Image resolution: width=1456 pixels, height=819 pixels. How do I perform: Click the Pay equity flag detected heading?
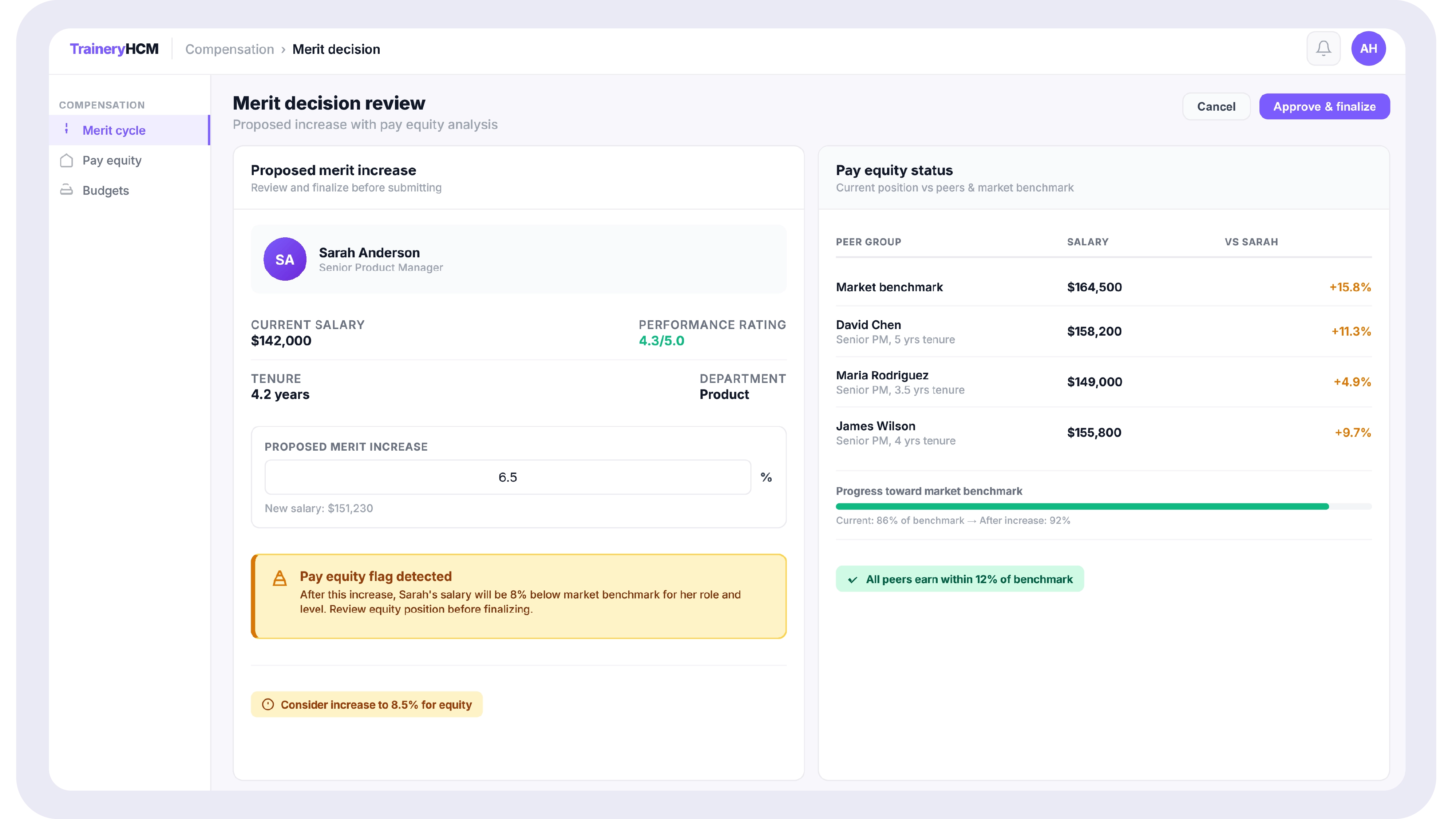click(375, 576)
